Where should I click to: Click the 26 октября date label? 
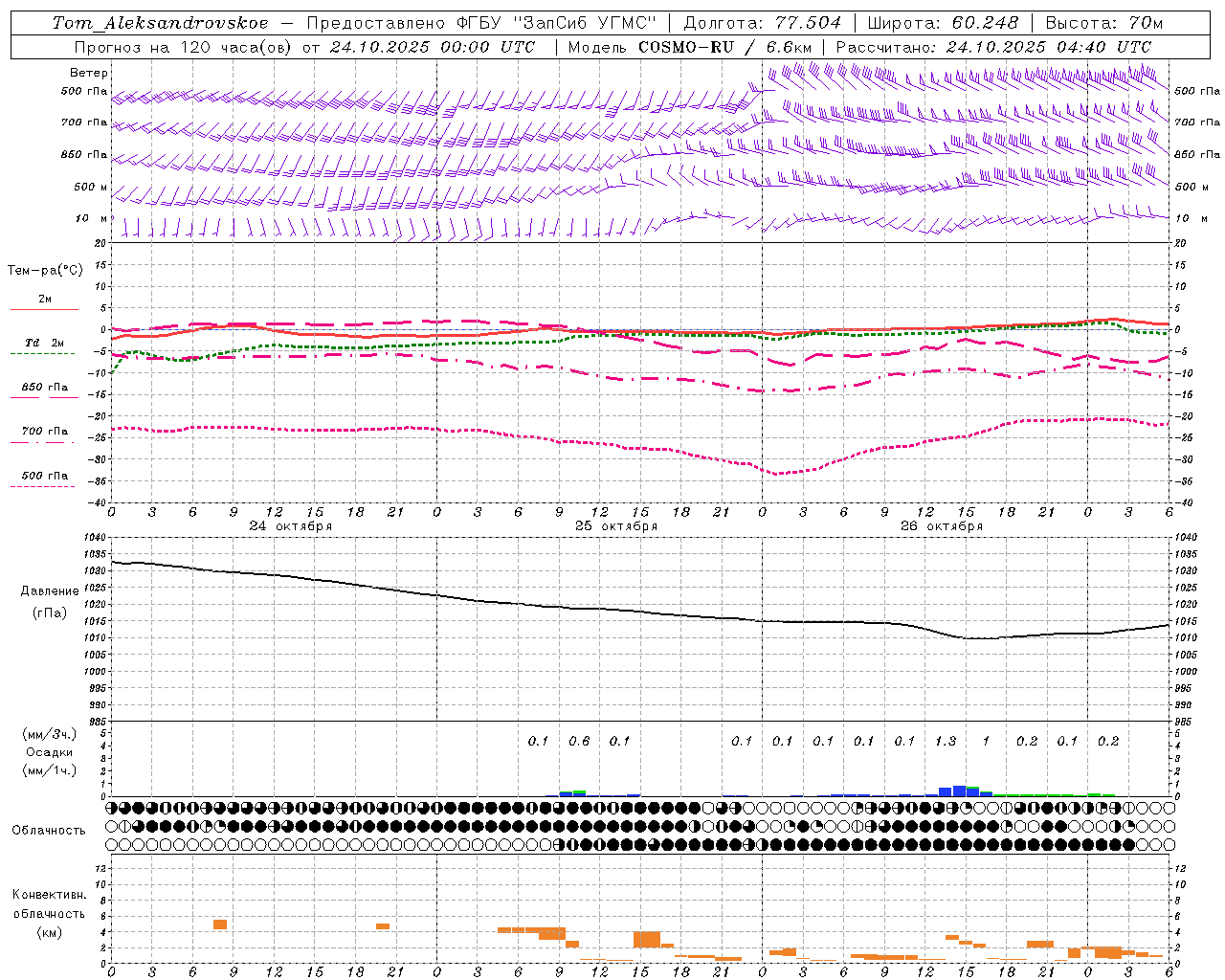942,526
